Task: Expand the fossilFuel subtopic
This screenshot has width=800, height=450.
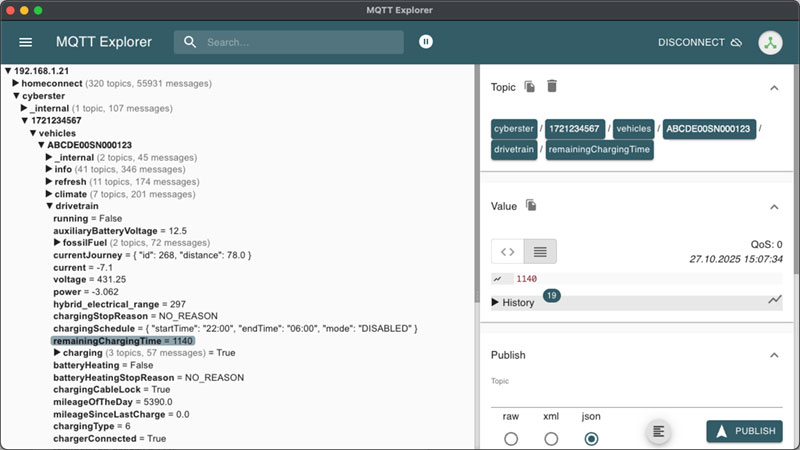Action: pos(57,243)
